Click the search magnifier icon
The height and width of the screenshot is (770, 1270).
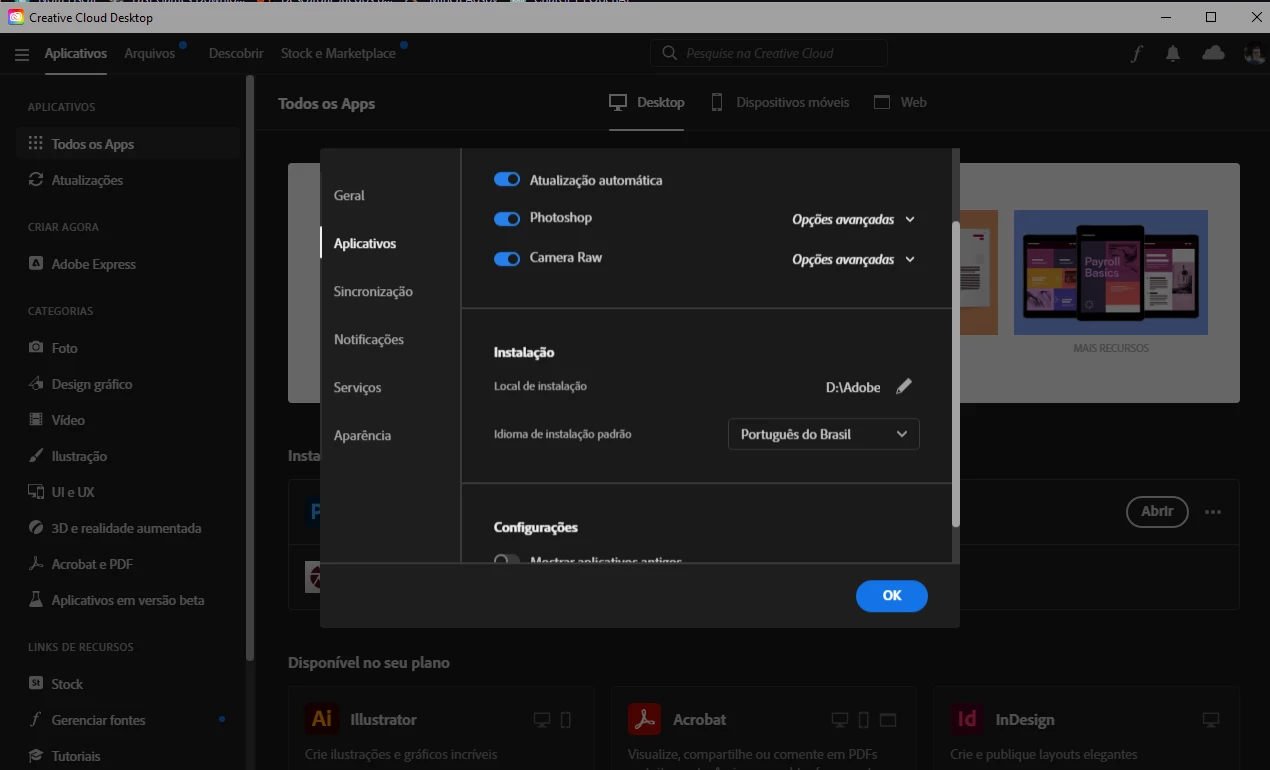(670, 53)
